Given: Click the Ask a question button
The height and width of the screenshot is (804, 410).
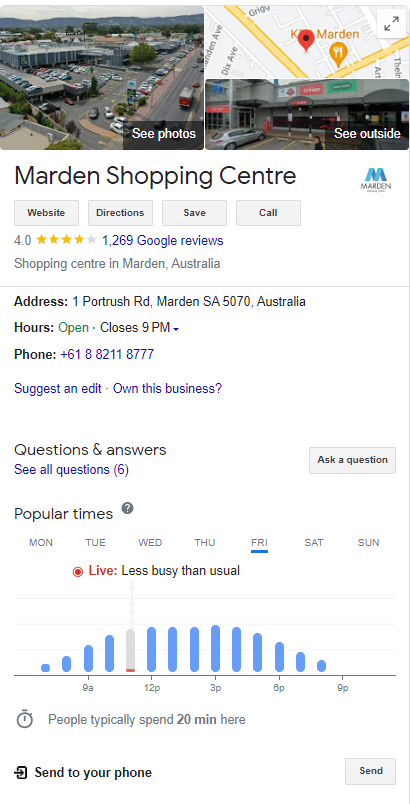Looking at the screenshot, I should 353,460.
